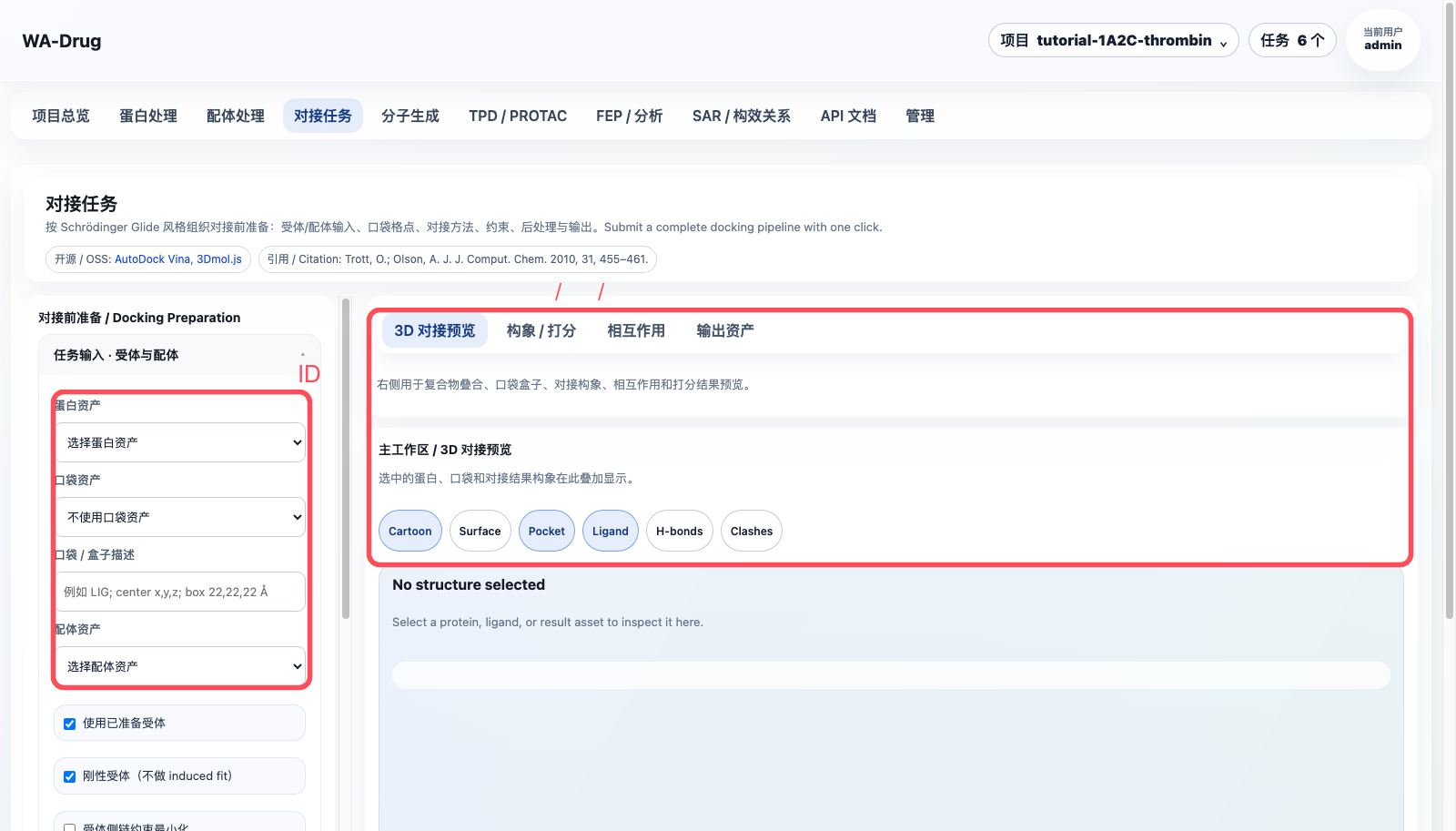Open the TPD / PROTAC tab

(x=518, y=116)
